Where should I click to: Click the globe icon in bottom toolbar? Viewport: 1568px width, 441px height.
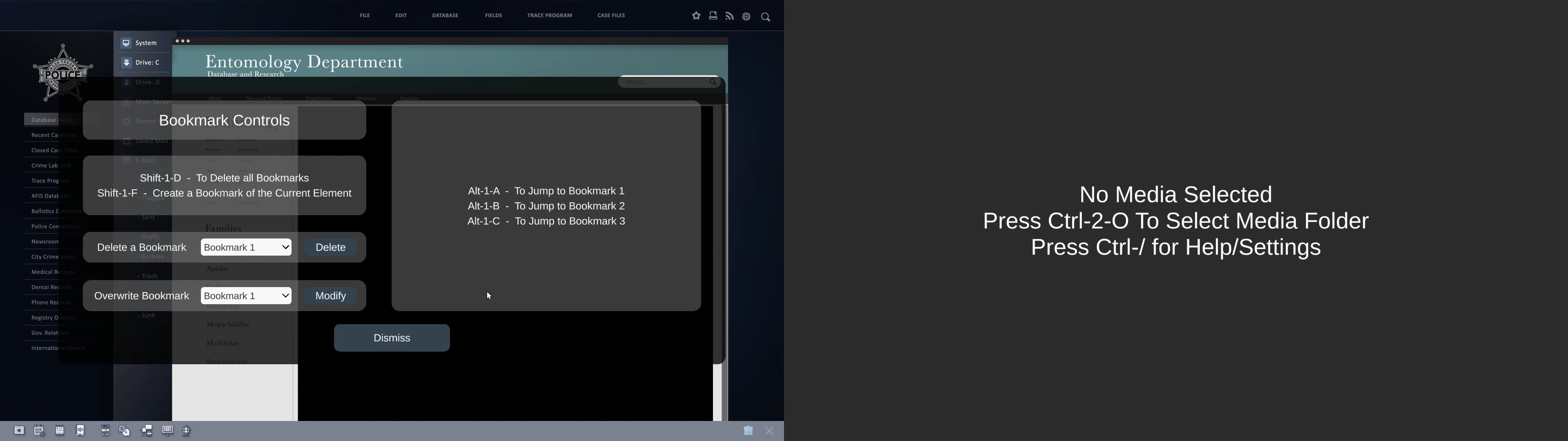pos(187,431)
